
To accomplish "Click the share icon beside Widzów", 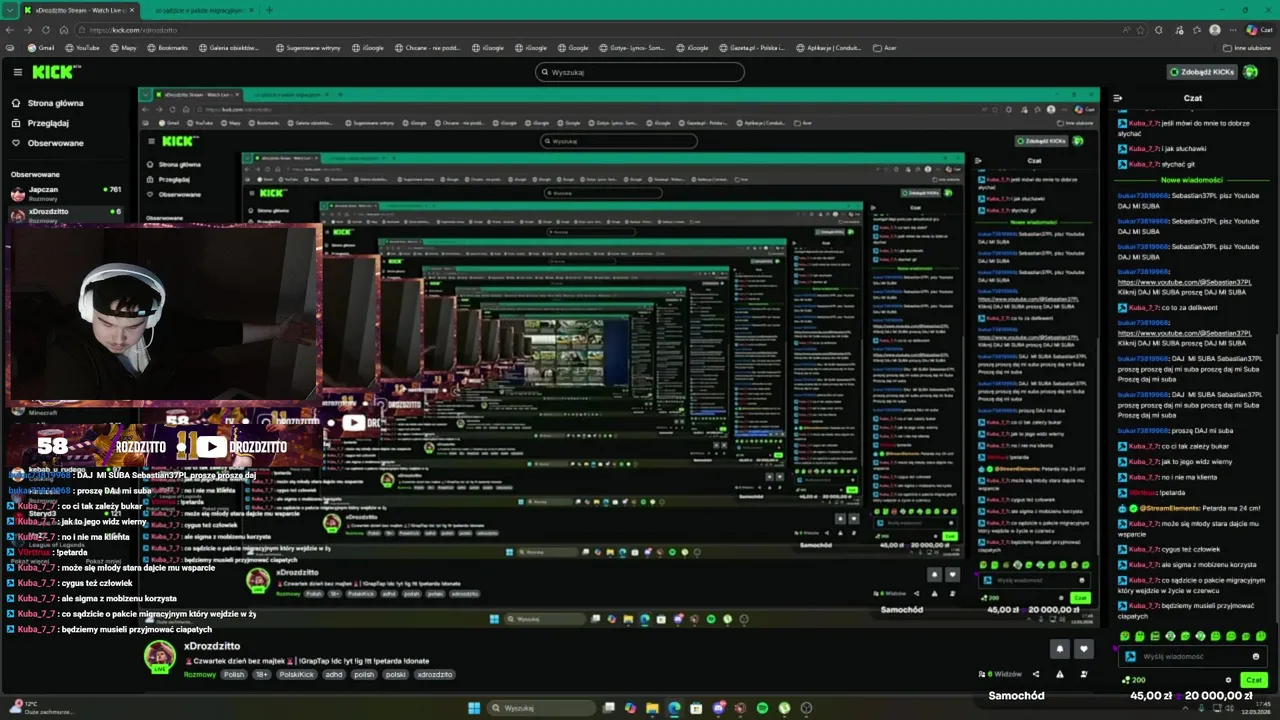I will 1036,674.
